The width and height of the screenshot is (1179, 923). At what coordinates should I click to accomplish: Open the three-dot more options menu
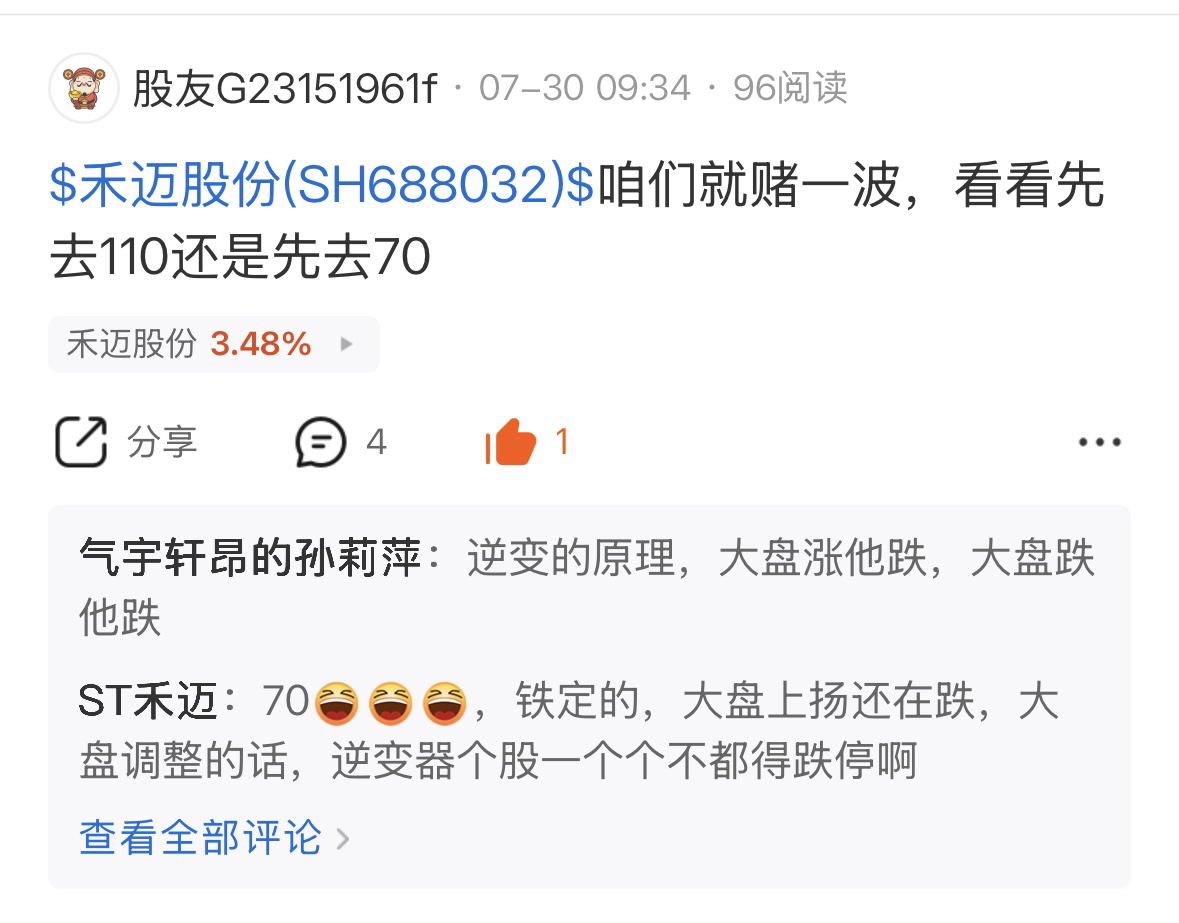point(1099,442)
